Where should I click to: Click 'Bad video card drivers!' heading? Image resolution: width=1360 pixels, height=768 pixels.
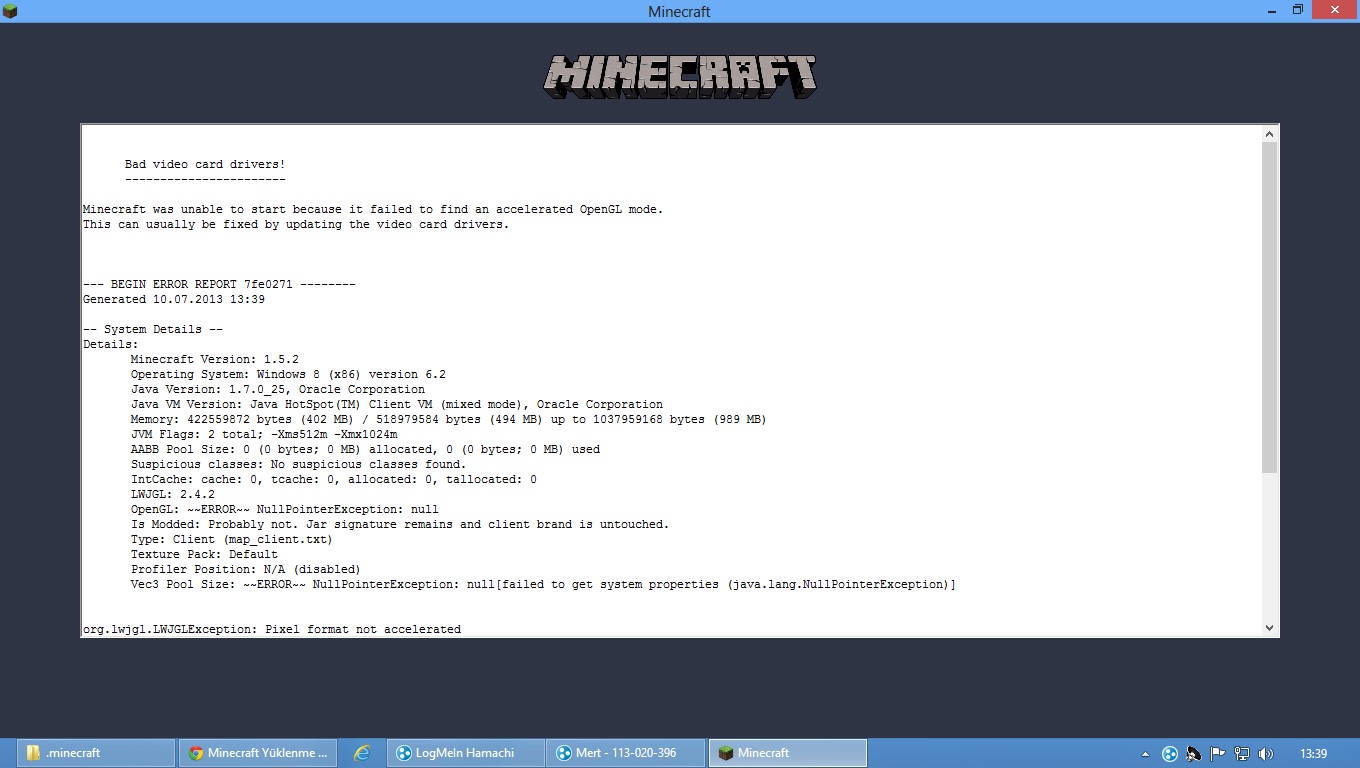205,164
